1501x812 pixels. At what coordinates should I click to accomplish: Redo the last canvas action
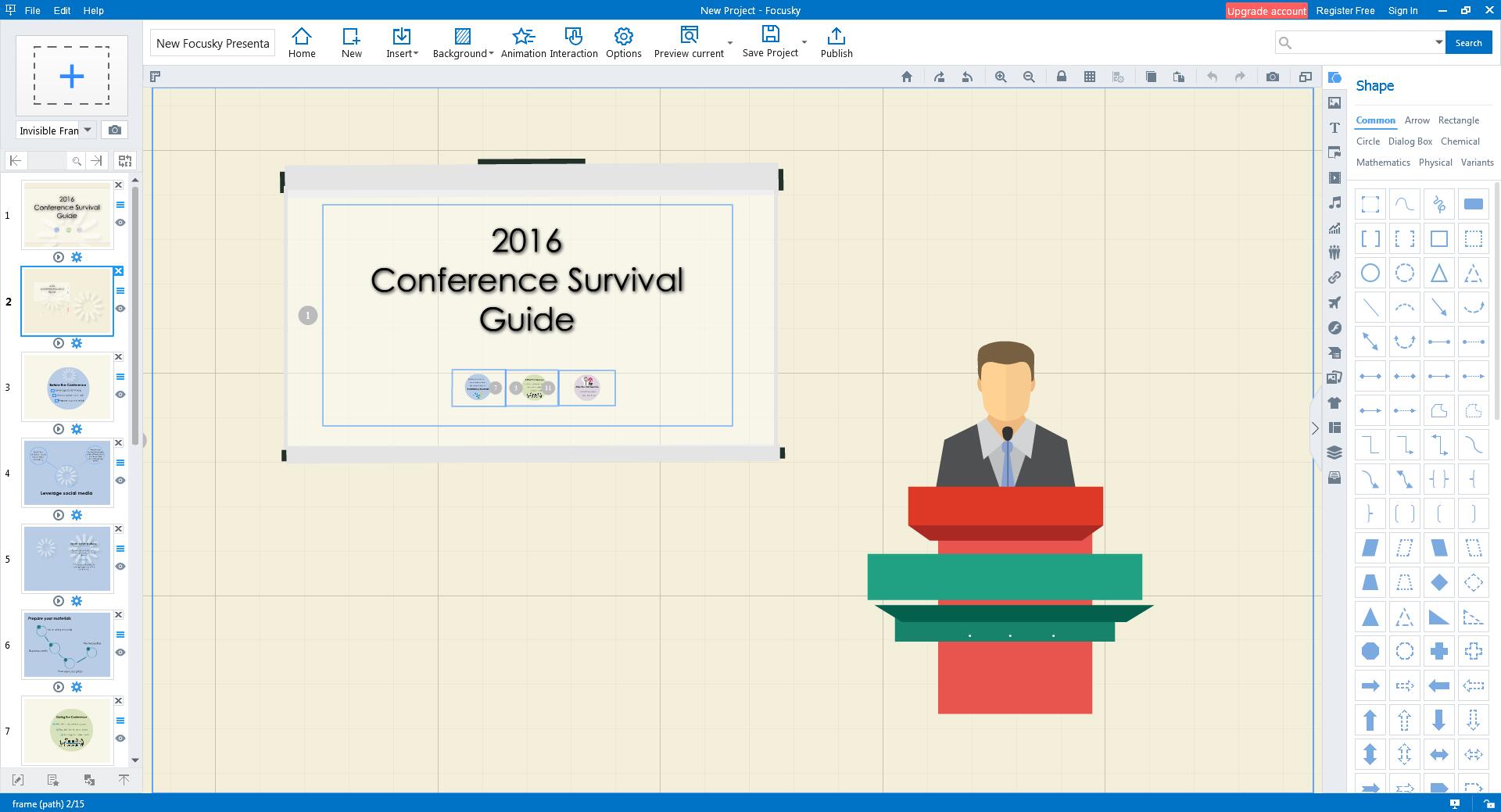point(1240,77)
